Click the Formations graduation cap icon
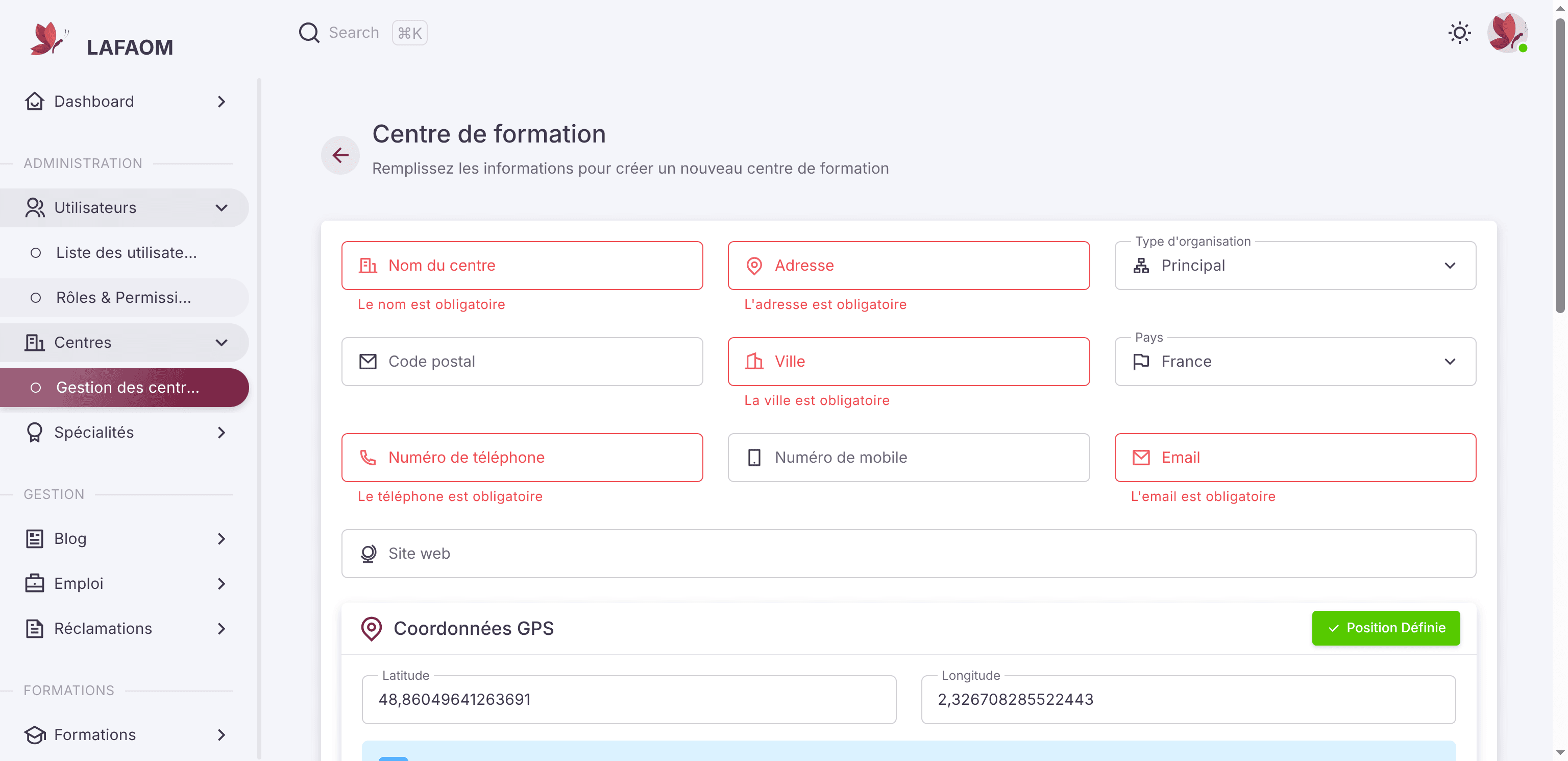This screenshot has width=1568, height=761. tap(35, 734)
